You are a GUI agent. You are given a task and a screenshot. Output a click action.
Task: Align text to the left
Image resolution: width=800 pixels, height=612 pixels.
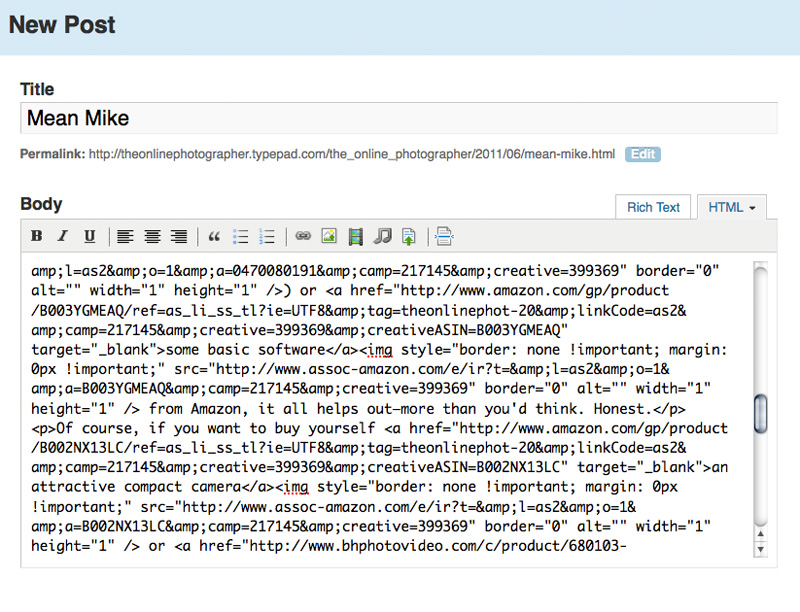(x=124, y=237)
